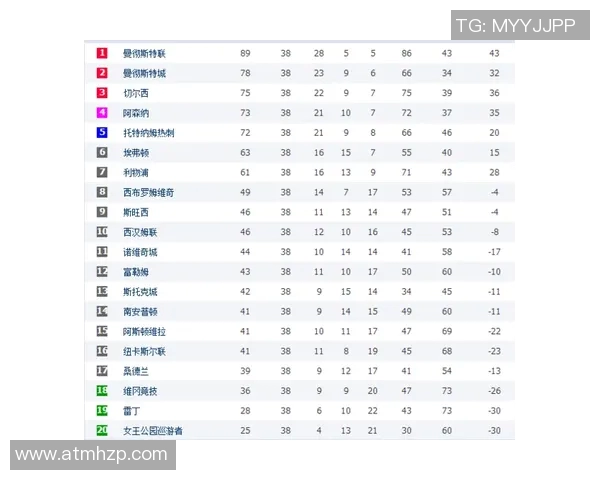Viewport: 600px width, 480px height.
Task: Click the green rank 20 badge
Action: [102, 430]
